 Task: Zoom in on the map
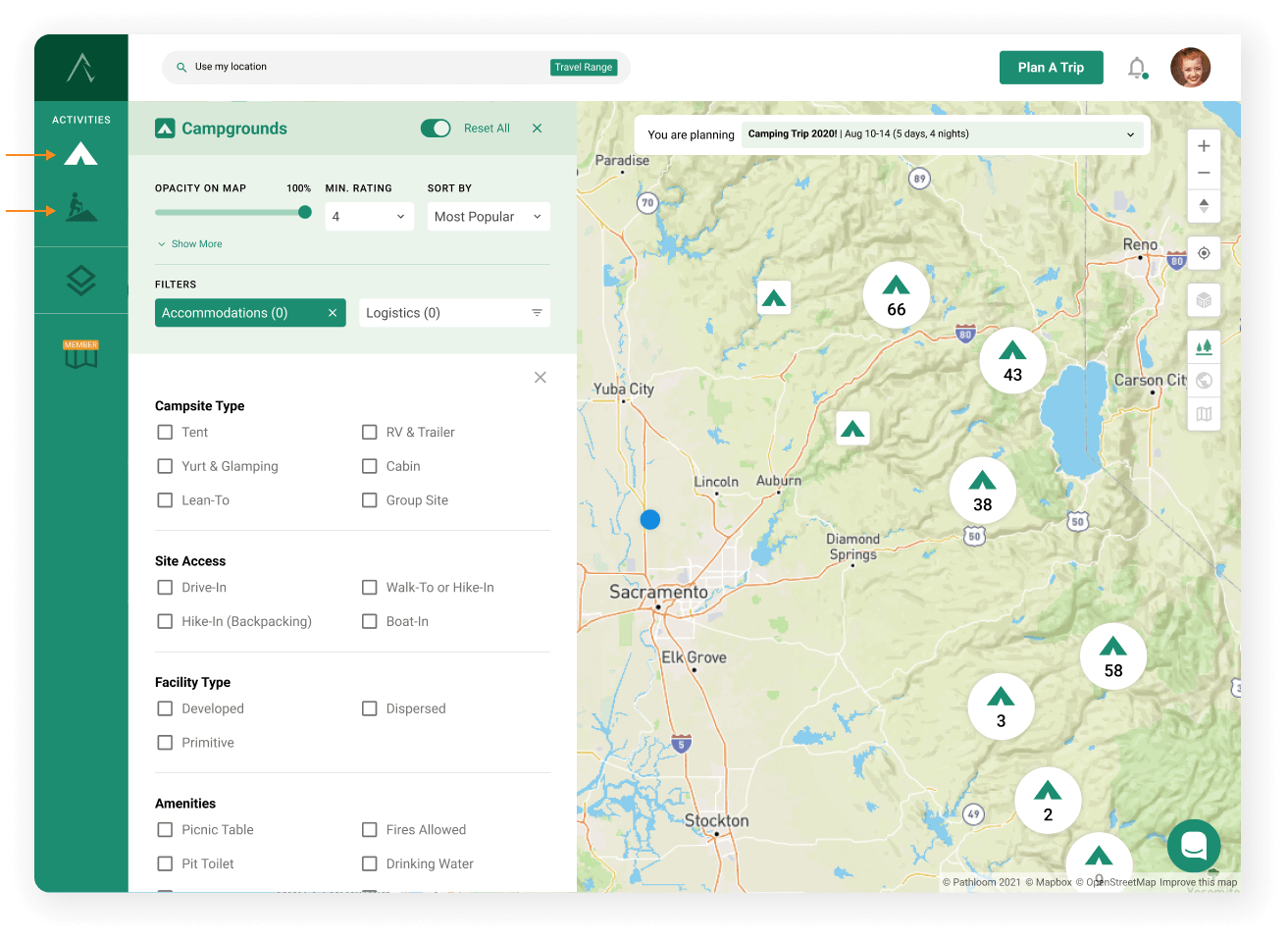[x=1204, y=146]
